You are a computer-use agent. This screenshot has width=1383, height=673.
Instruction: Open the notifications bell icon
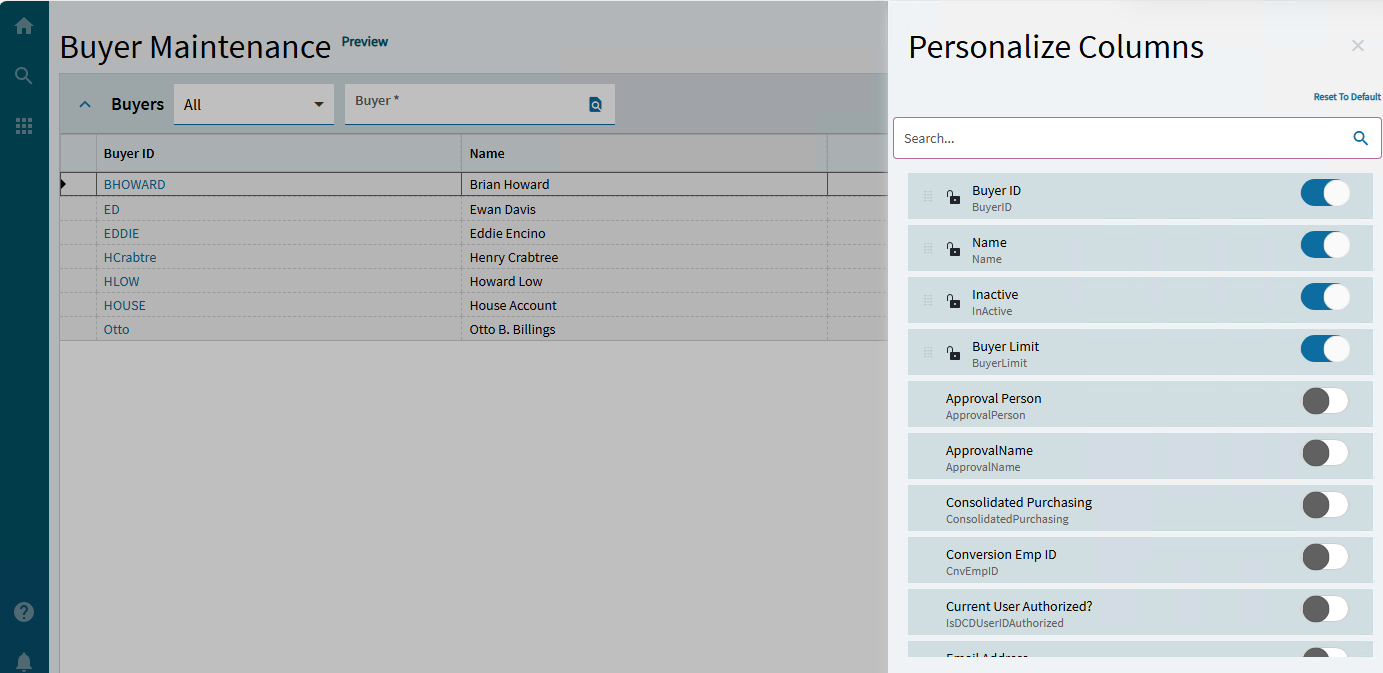[24, 661]
